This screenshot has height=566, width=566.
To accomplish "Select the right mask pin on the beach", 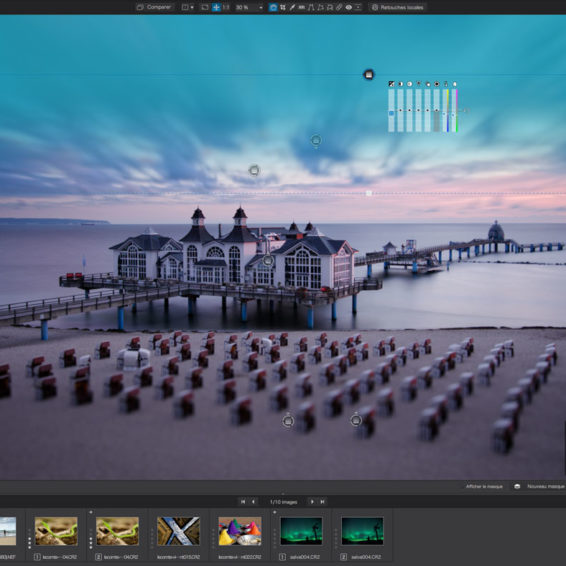I will 356,420.
